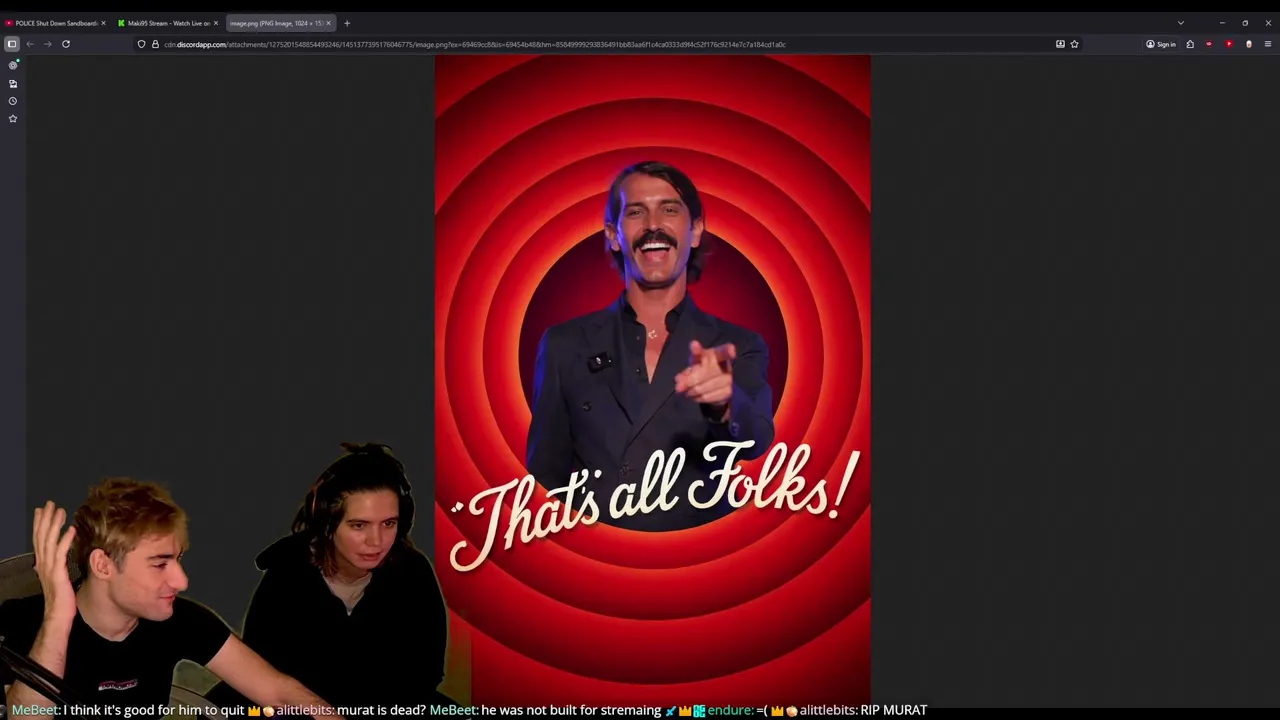Minimize the browser window
The width and height of the screenshot is (1280, 720).
(1222, 23)
